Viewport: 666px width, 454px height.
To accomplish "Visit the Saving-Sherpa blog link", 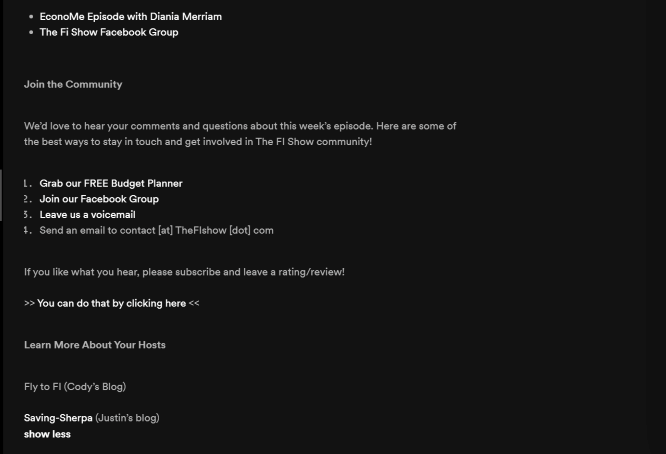I will (58, 418).
